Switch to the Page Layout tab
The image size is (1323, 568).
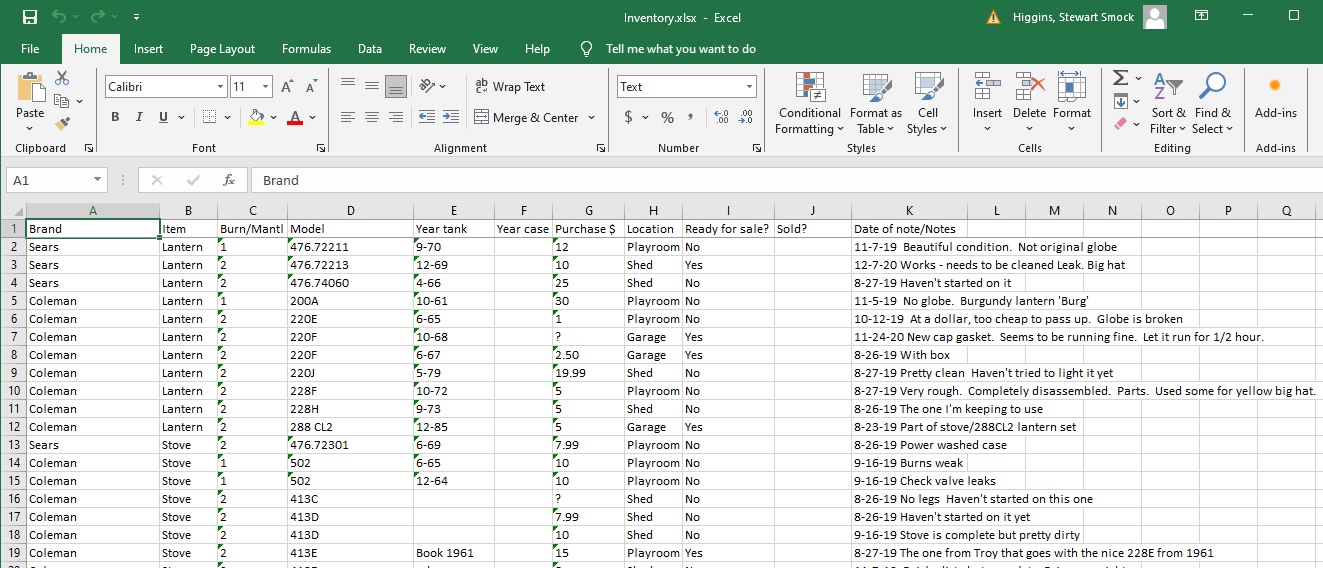point(222,49)
